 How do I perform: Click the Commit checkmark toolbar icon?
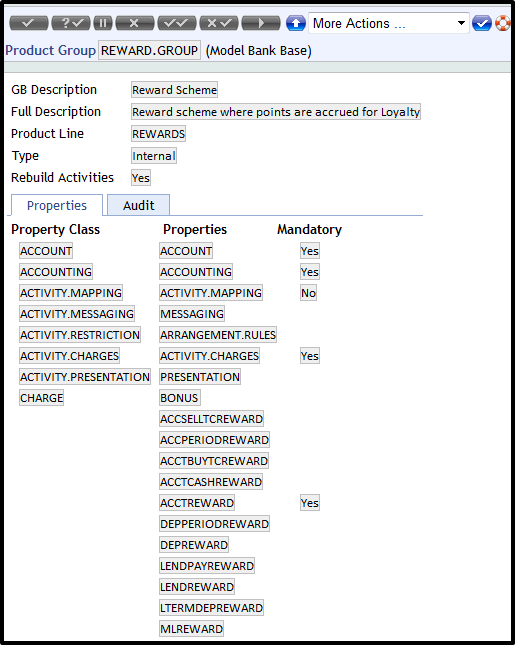28,23
